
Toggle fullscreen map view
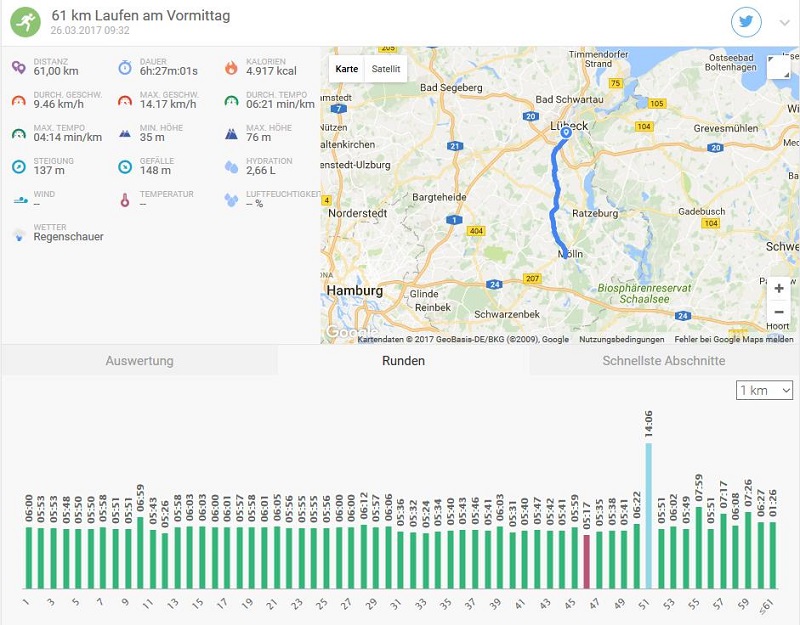click(x=779, y=67)
